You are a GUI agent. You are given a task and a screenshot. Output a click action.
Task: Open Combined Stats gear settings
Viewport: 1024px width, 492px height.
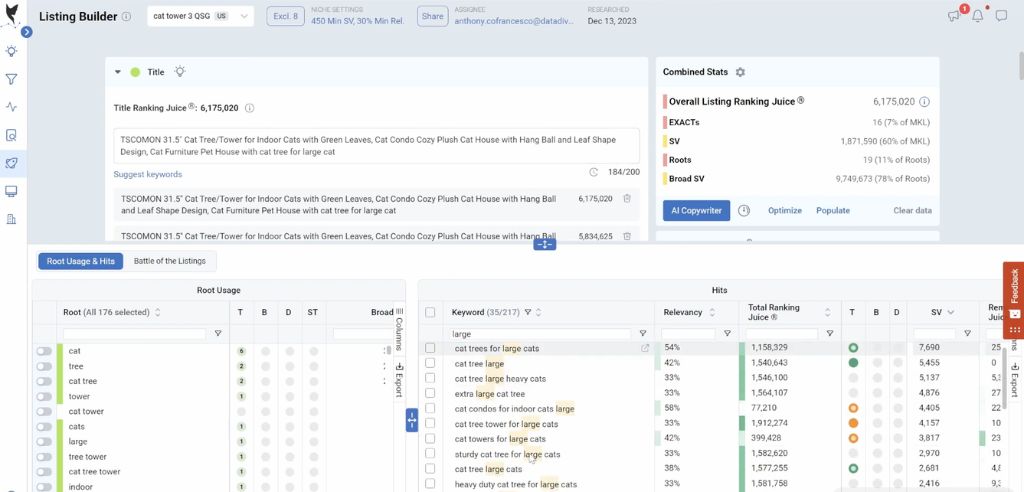point(740,72)
